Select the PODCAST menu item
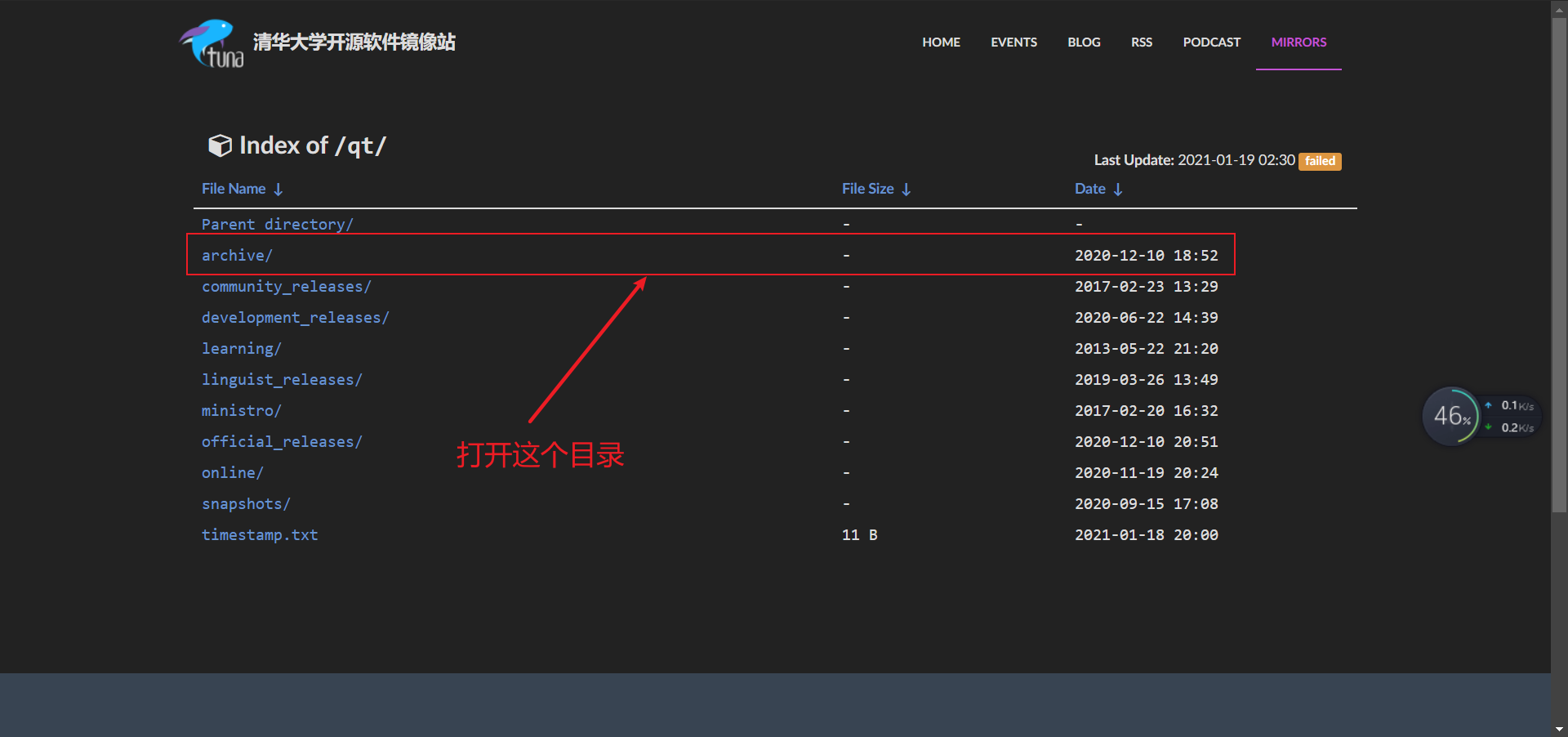 point(1212,42)
